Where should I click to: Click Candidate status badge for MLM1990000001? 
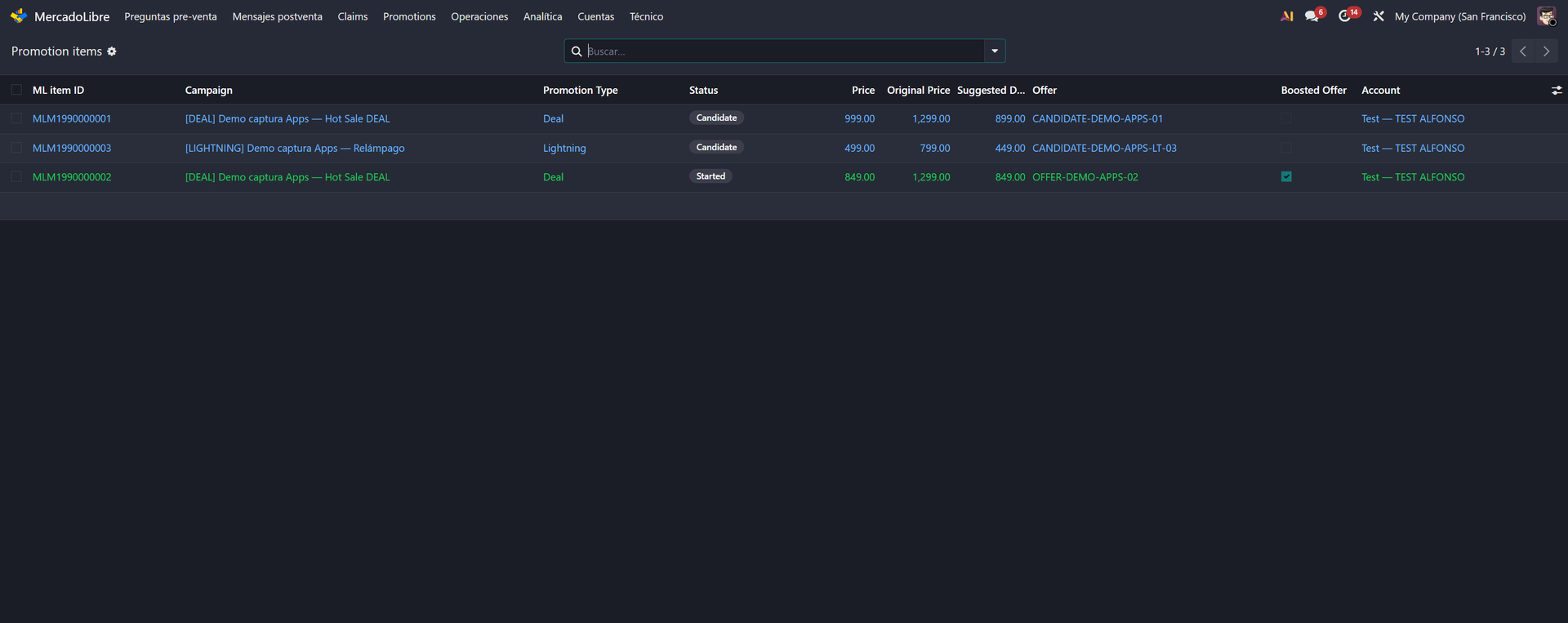click(716, 118)
